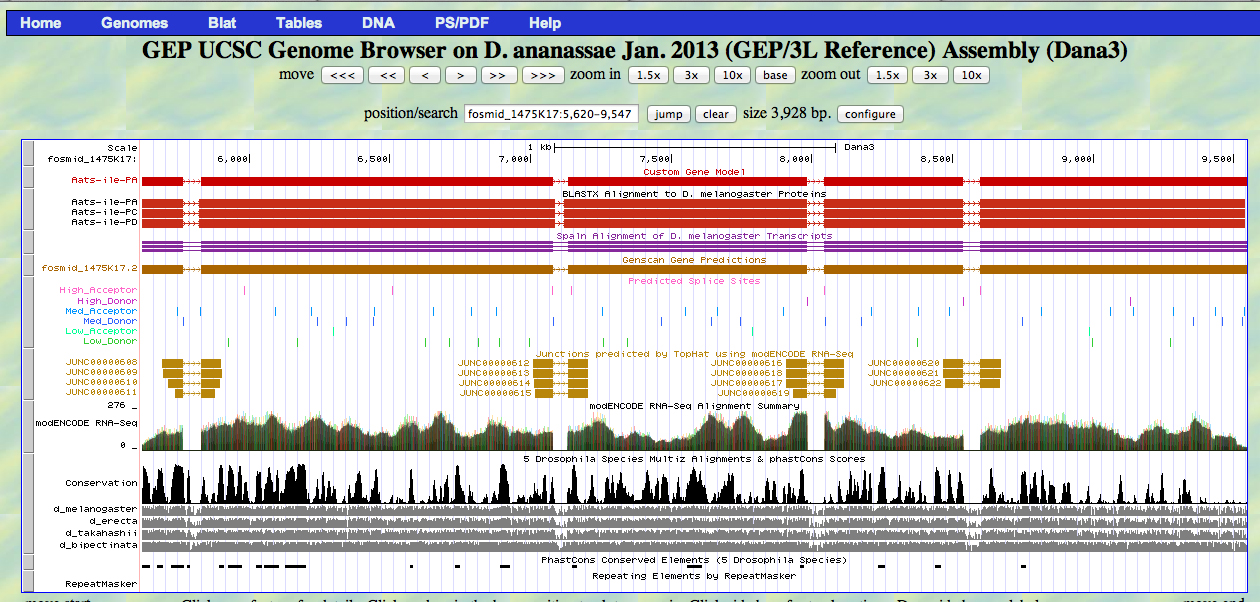Select the red Aats-ile-PA Custom Gene Model label
1260x602 pixels.
(104, 181)
